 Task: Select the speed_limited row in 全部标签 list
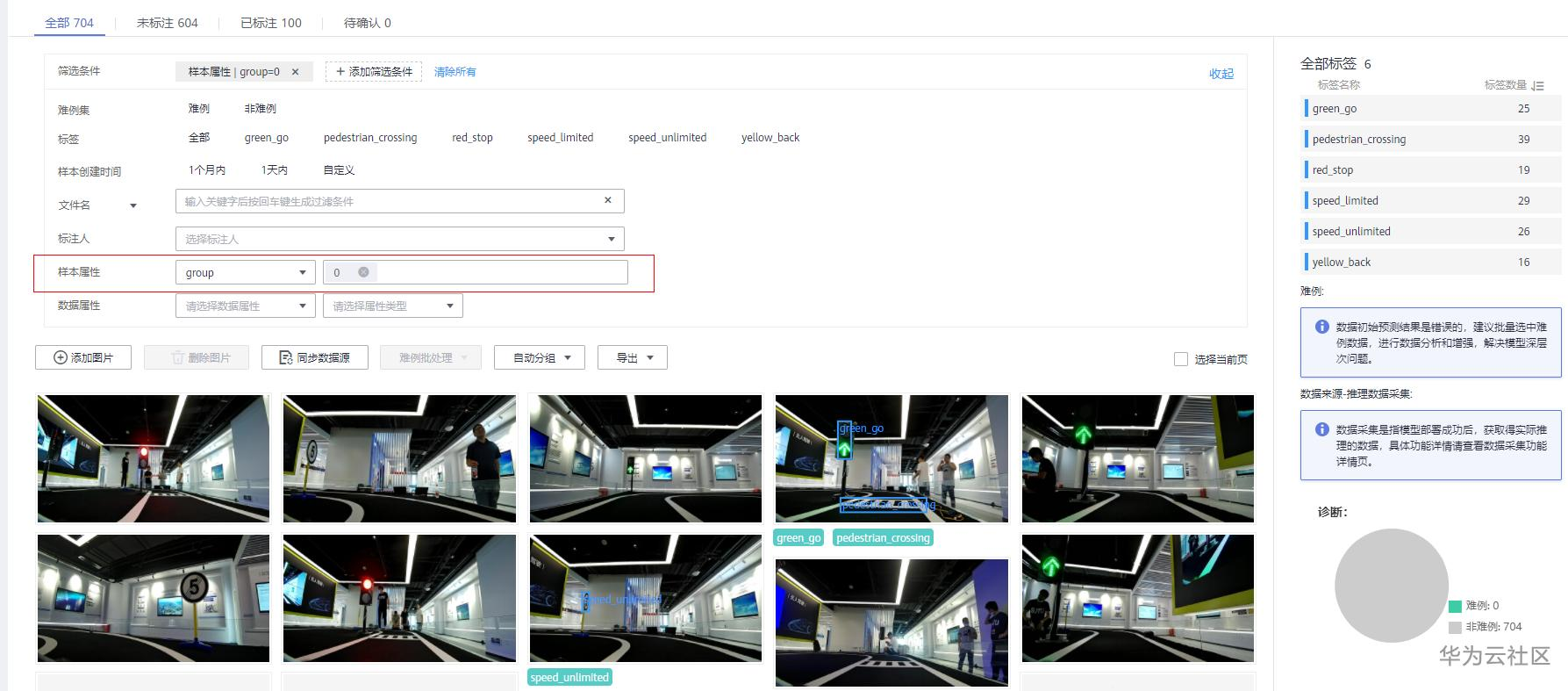(x=1432, y=200)
